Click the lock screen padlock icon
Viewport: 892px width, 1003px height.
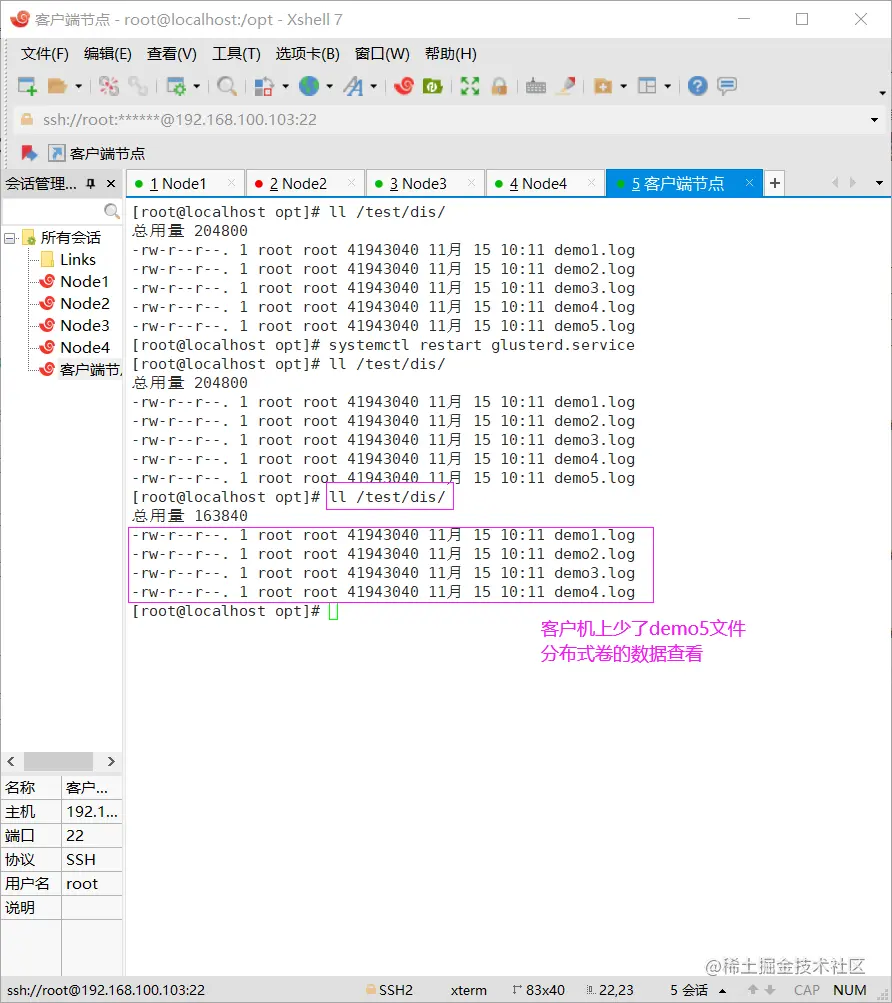pos(499,86)
